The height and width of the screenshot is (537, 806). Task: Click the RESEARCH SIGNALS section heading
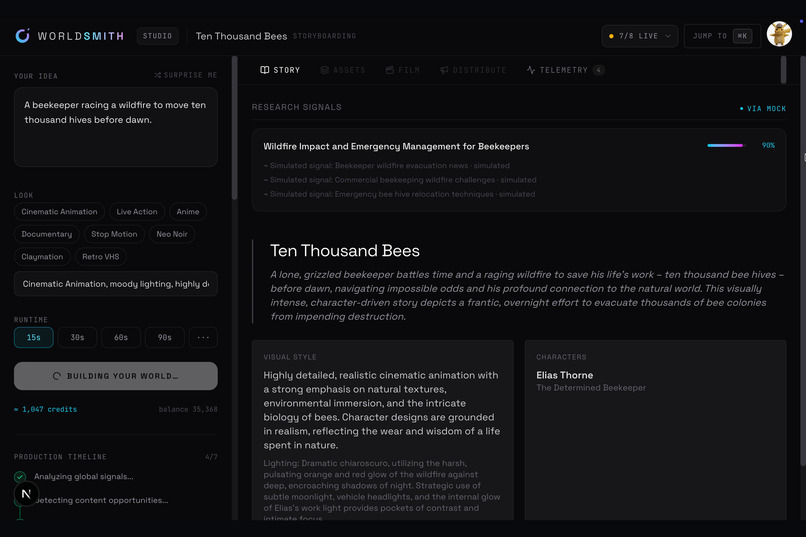[297, 107]
